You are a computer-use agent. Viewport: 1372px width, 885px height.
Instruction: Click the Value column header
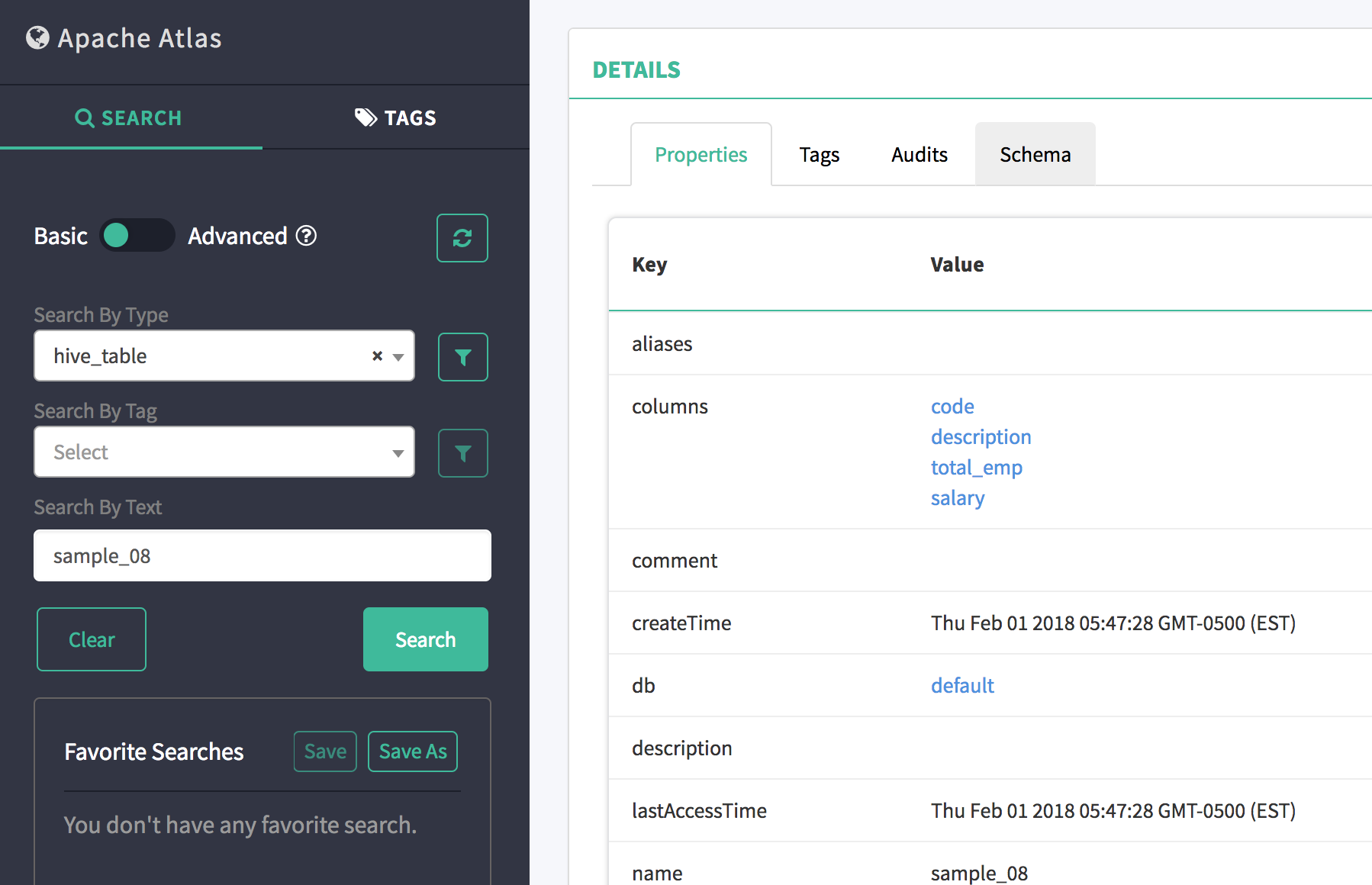click(x=957, y=264)
